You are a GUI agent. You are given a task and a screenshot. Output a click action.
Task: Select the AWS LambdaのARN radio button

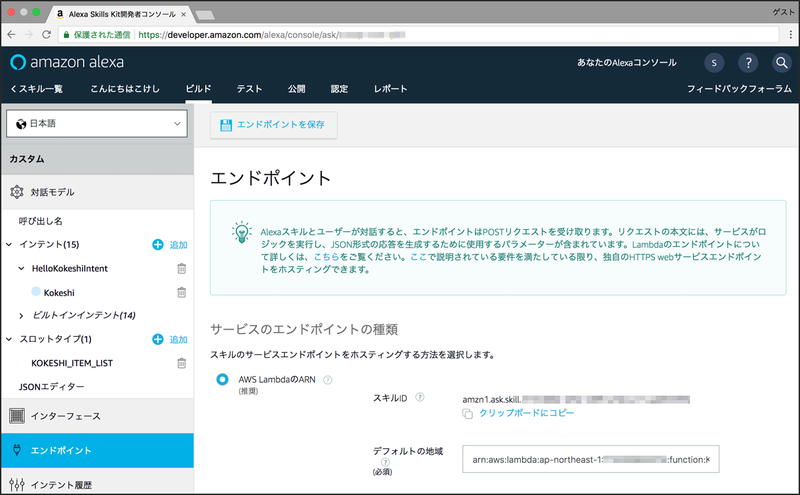tap(222, 379)
